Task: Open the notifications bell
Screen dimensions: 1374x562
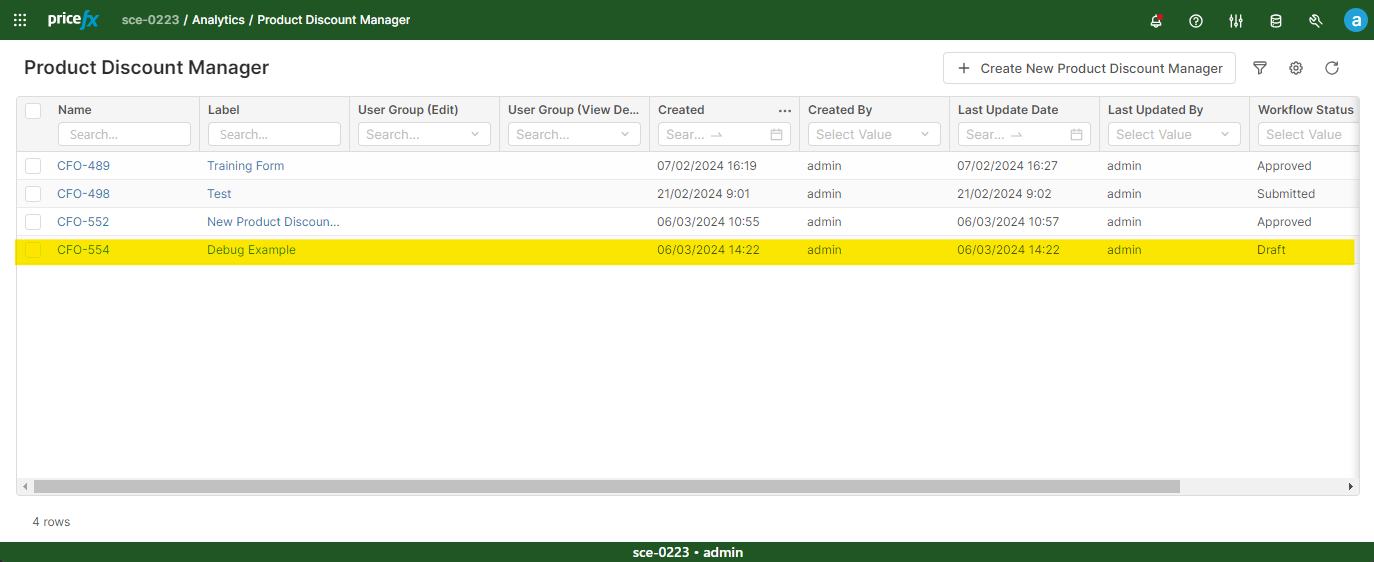Action: 1157,20
